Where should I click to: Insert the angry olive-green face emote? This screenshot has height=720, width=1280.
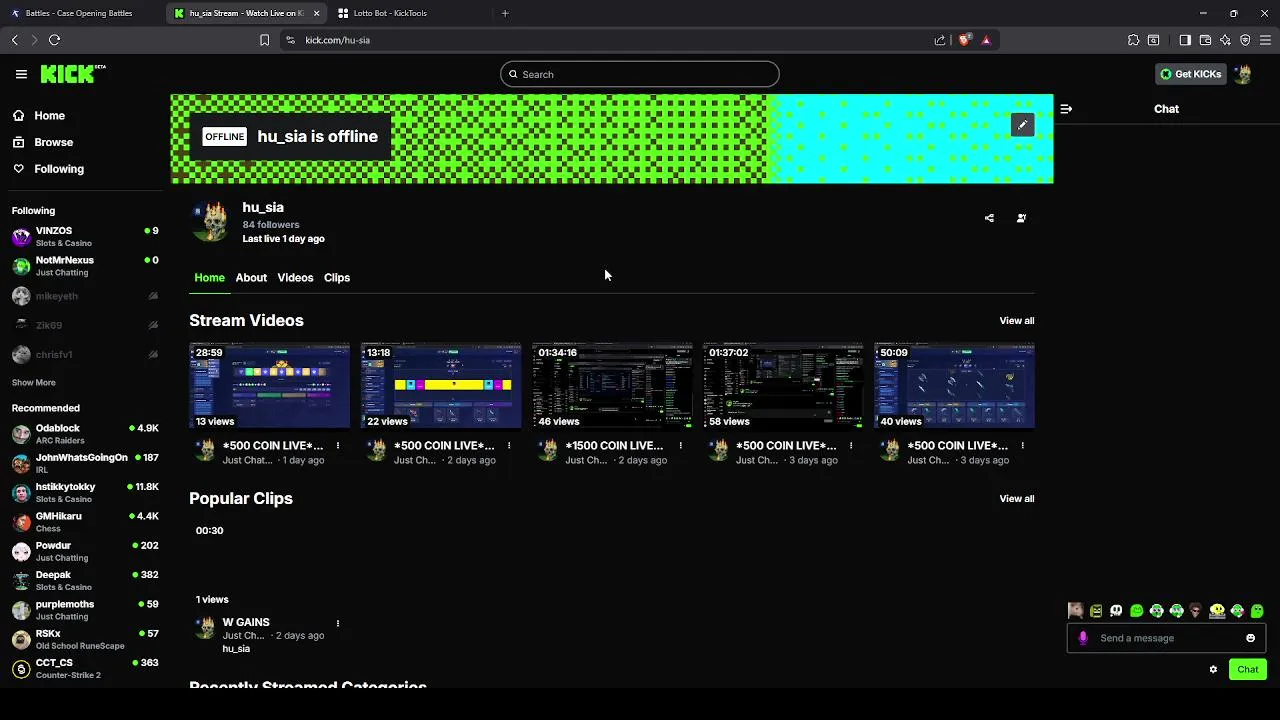tap(1096, 611)
